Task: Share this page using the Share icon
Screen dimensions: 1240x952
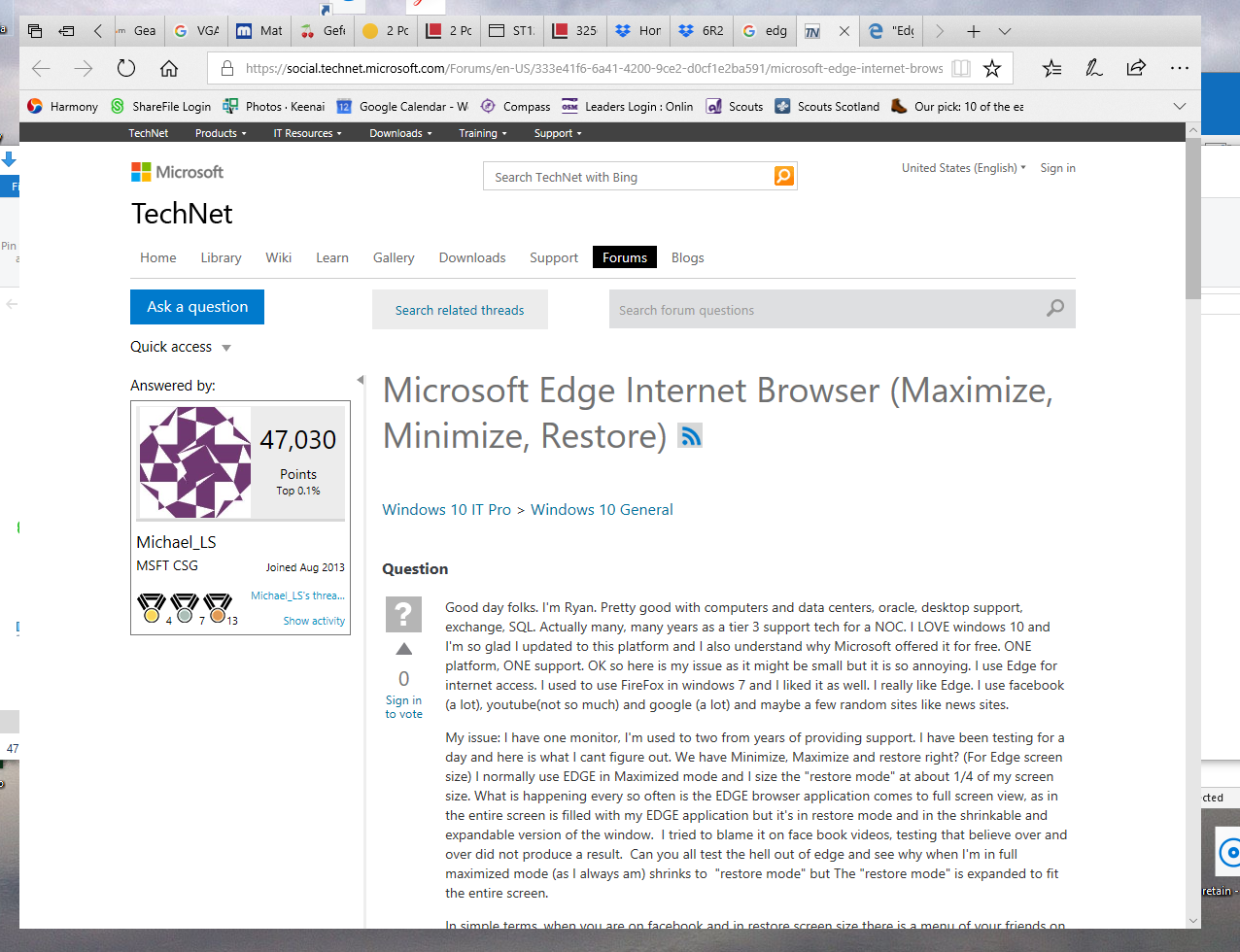Action: click(x=1136, y=68)
